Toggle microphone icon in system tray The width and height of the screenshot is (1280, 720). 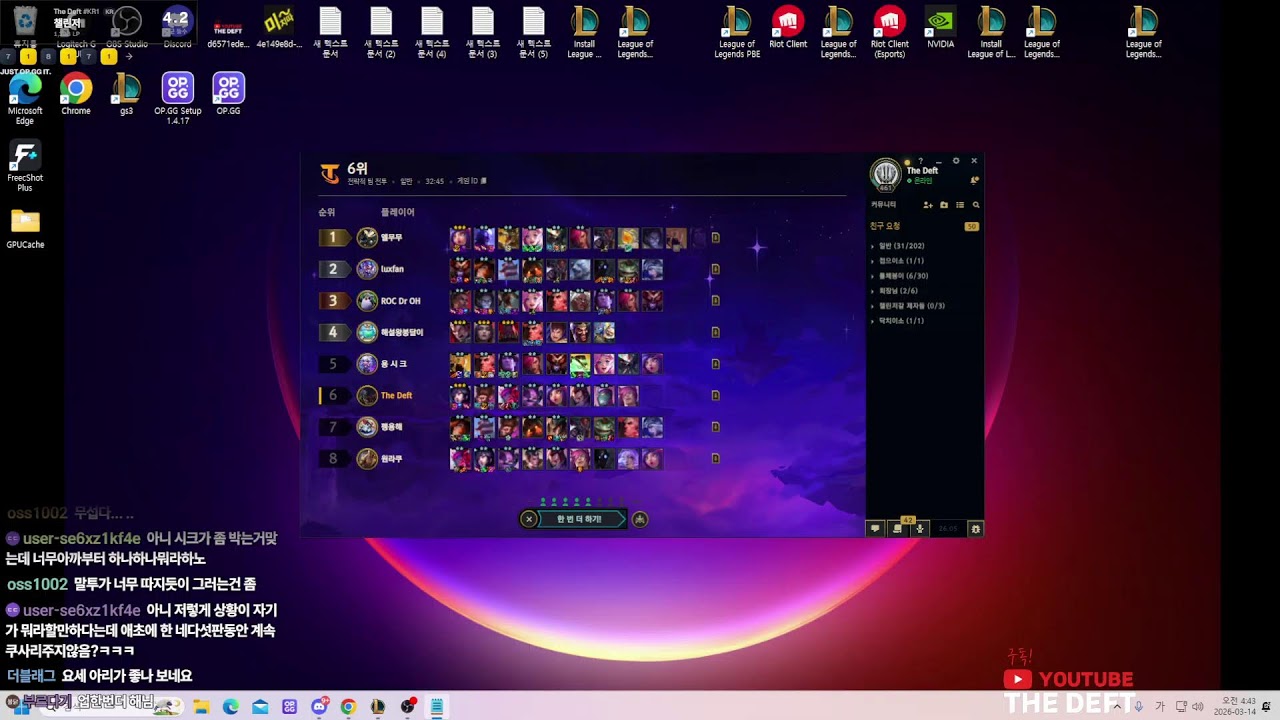coord(1139,707)
